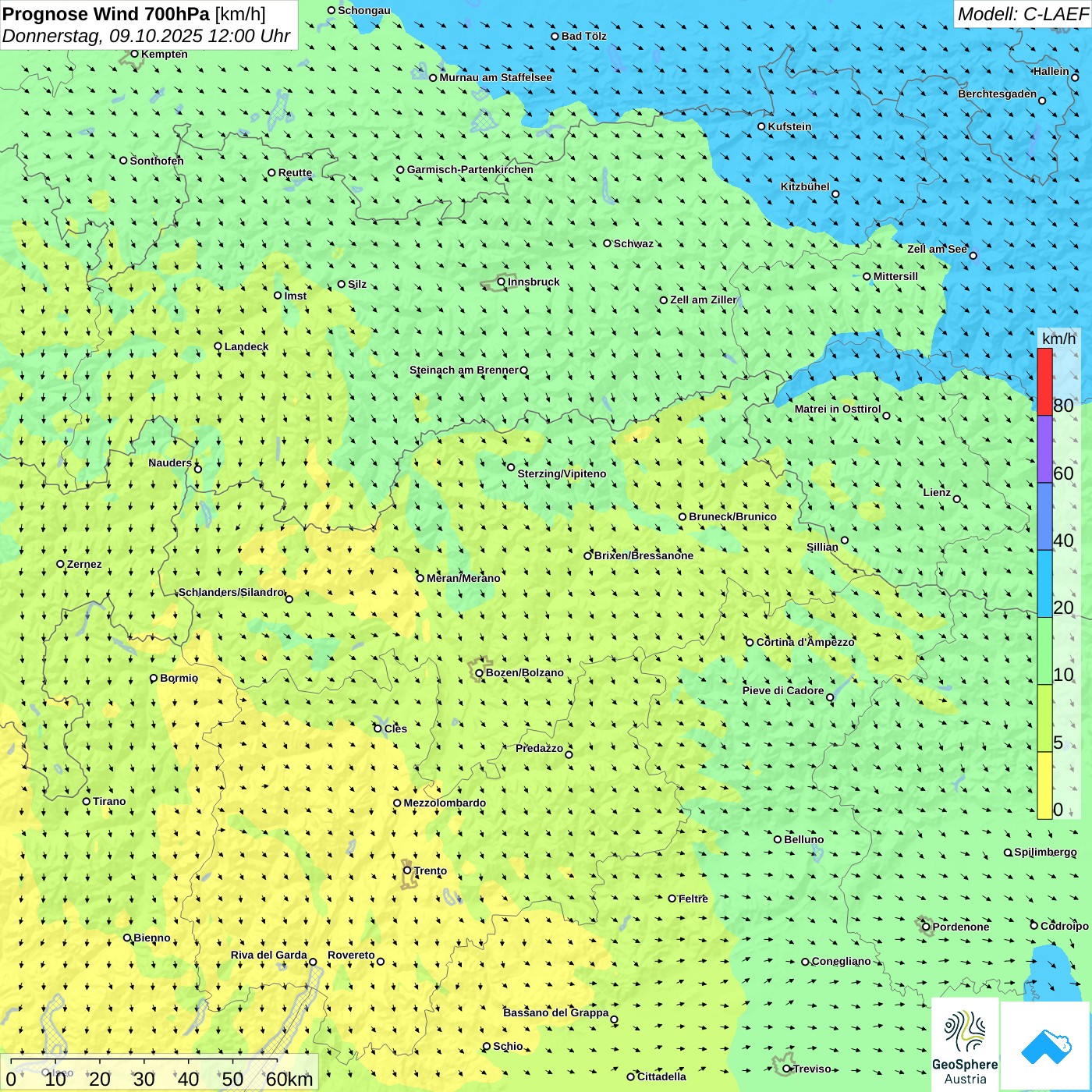
Task: Click the "Modell: C-LAEF" label
Action: 1022,14
